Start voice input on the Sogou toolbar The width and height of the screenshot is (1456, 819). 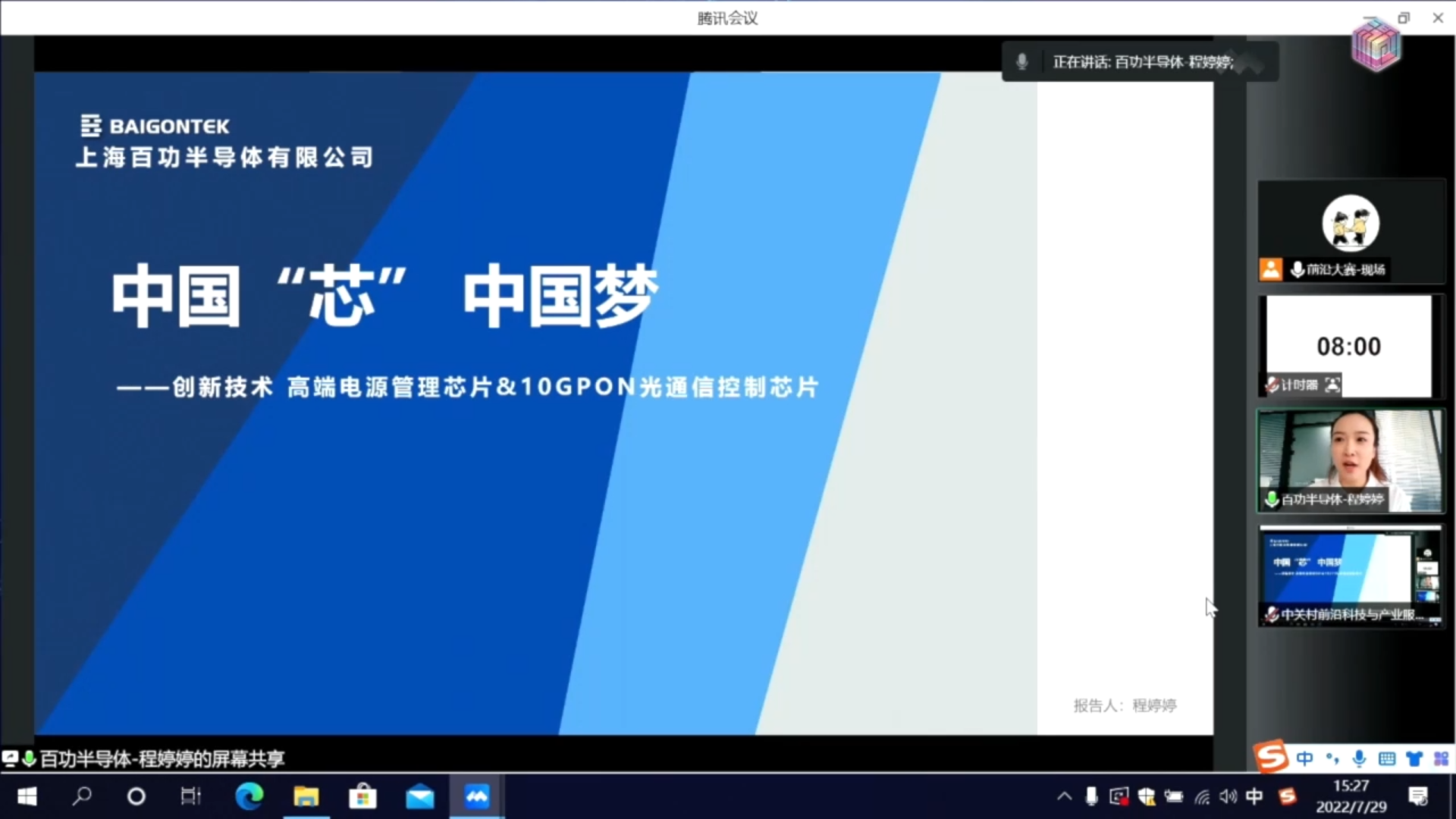point(1360,758)
